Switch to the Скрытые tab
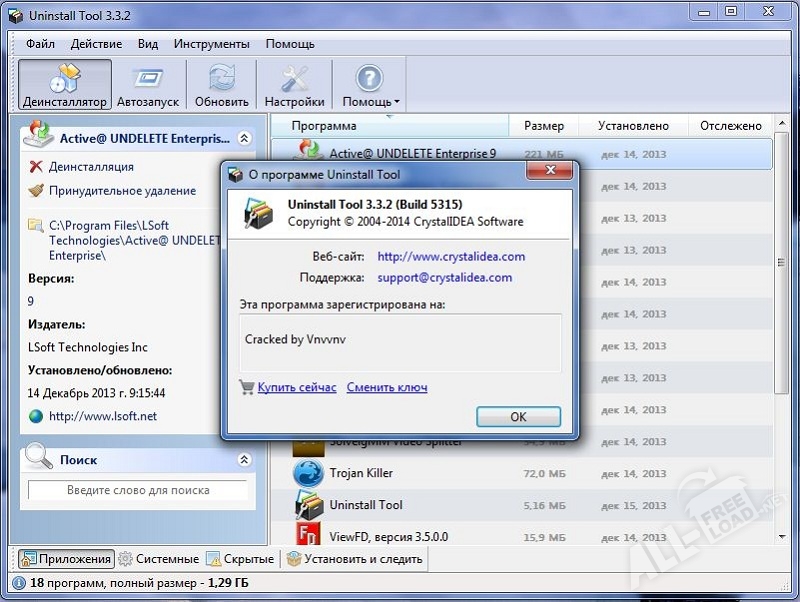Viewport: 800px width, 602px height. (x=240, y=559)
